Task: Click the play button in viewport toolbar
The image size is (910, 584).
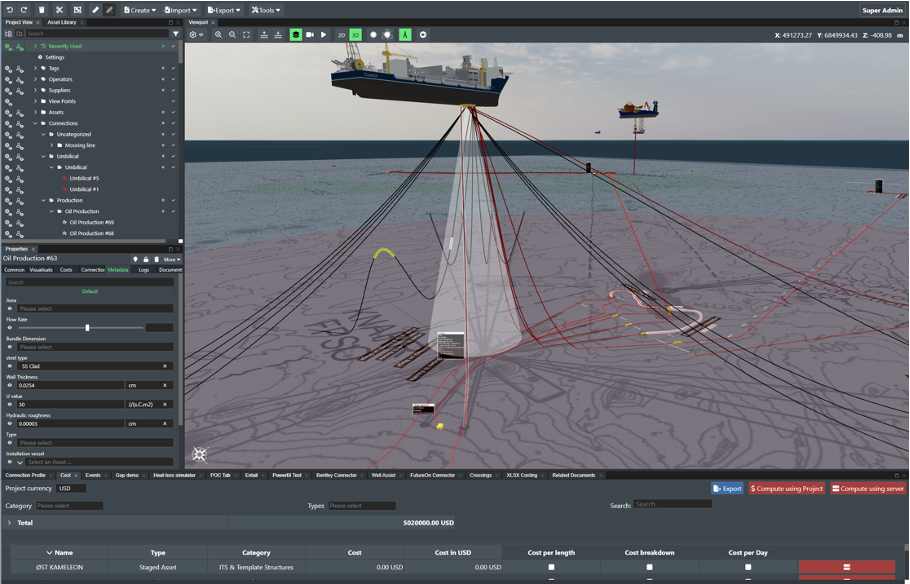Action: point(324,35)
